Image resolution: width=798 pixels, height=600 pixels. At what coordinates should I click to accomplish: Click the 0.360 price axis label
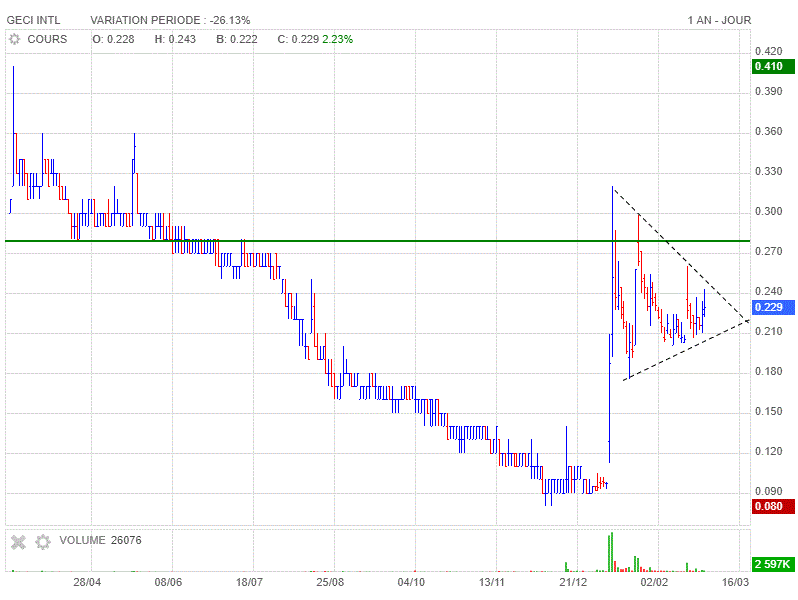point(768,131)
